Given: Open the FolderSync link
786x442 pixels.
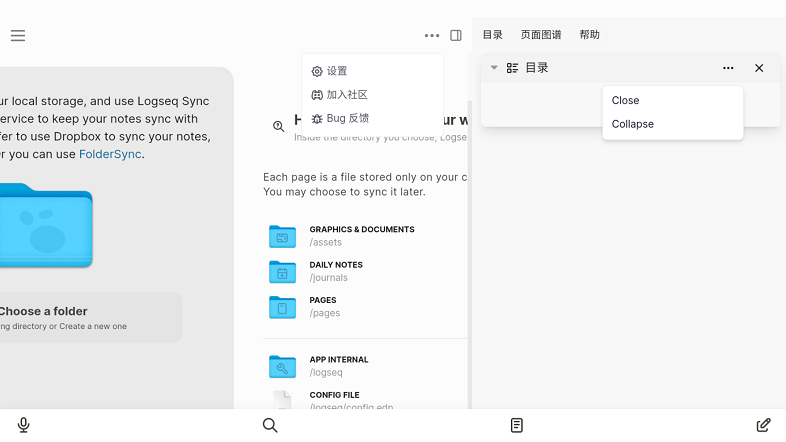Looking at the screenshot, I should pyautogui.click(x=110, y=154).
